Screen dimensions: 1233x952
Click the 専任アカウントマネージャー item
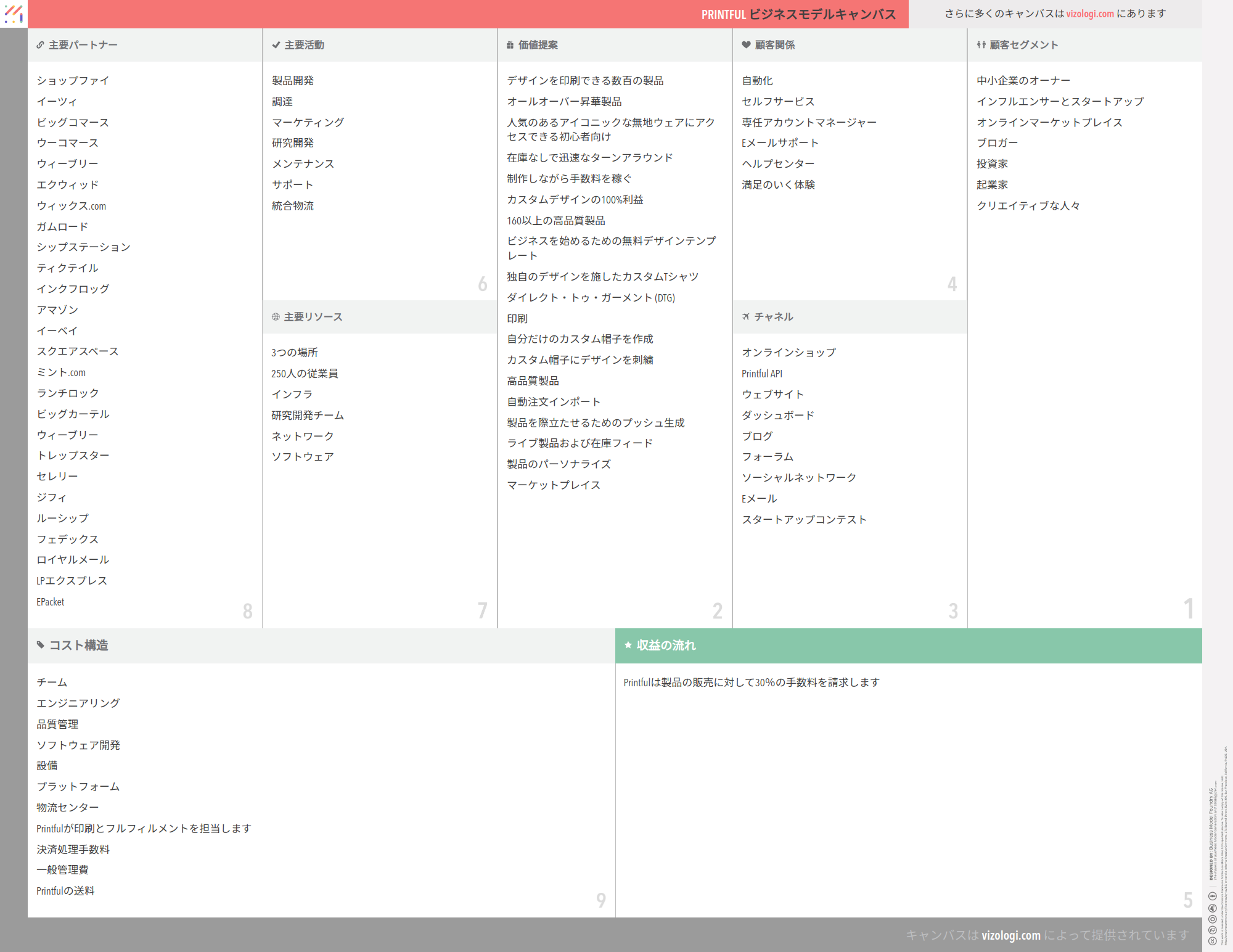point(809,123)
